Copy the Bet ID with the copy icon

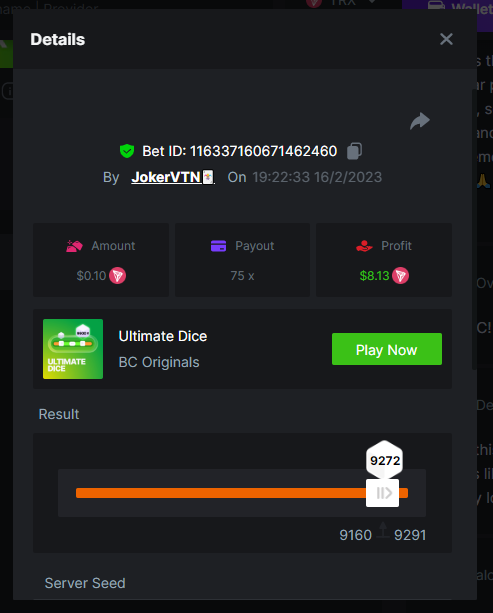click(354, 151)
